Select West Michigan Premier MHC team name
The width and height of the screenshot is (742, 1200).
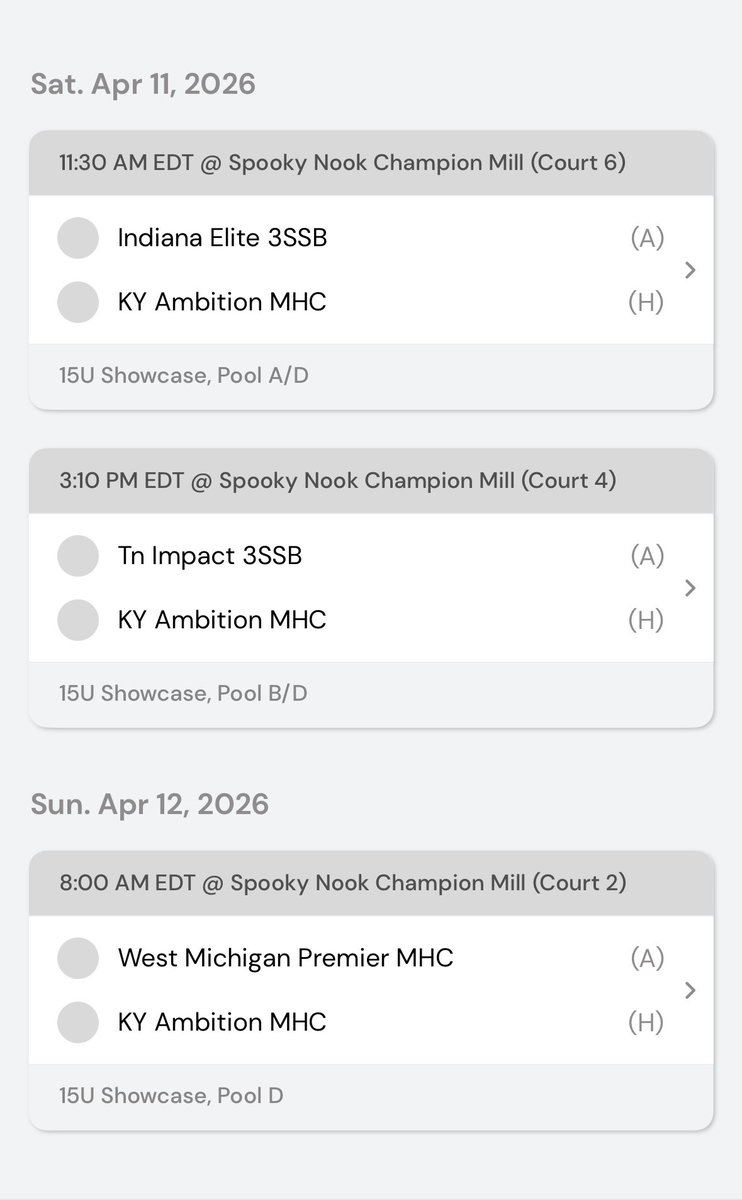(x=286, y=958)
